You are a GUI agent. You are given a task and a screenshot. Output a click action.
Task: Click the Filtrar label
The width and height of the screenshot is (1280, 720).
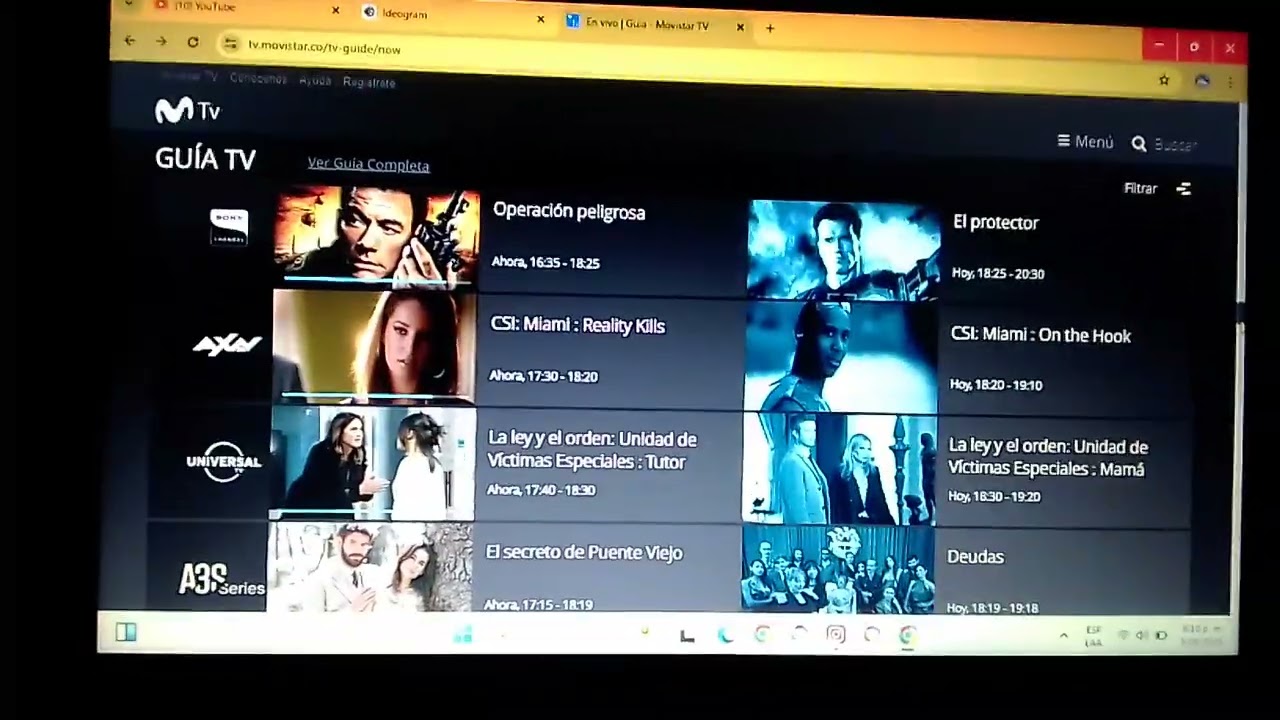[1140, 188]
